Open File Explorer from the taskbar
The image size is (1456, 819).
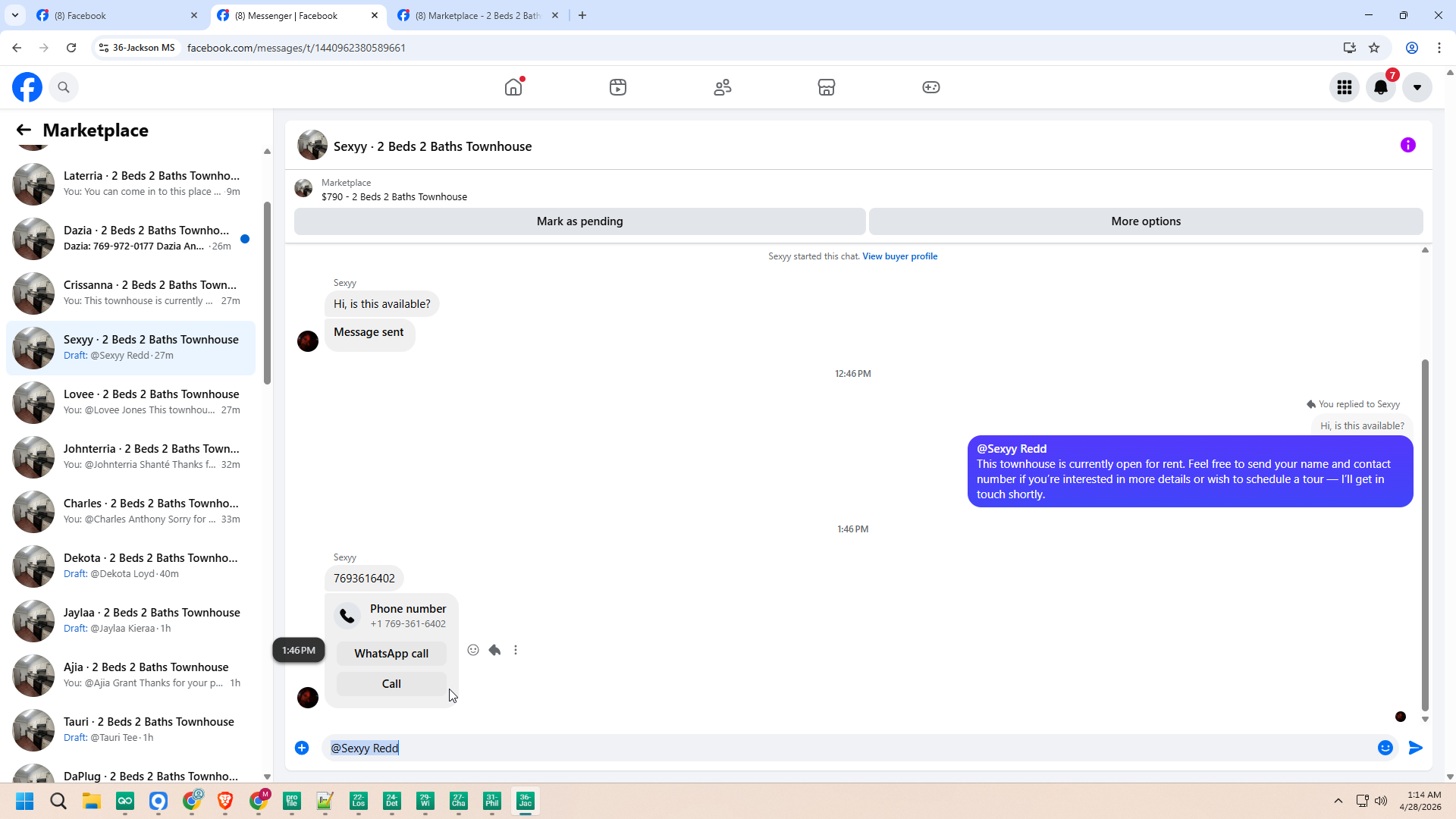coord(92,801)
